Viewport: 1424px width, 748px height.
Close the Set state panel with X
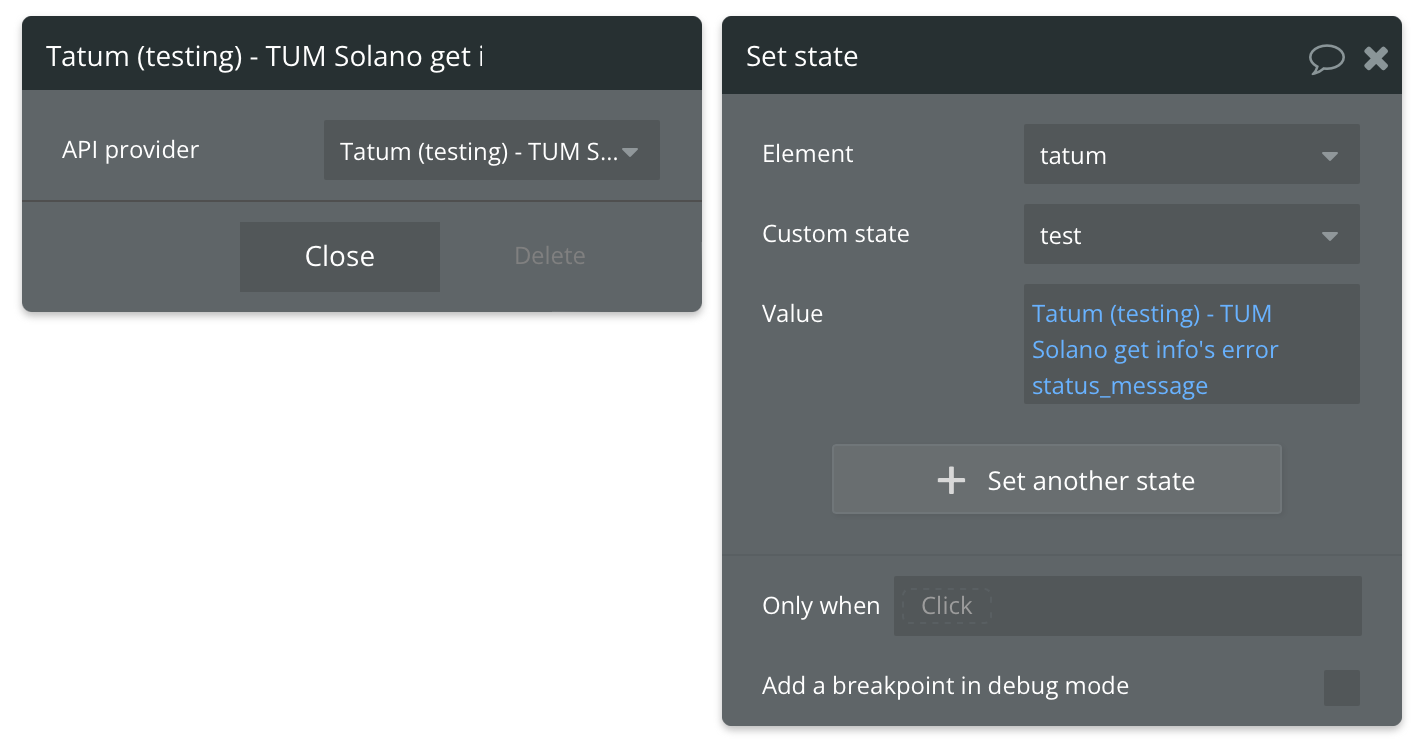(x=1376, y=58)
